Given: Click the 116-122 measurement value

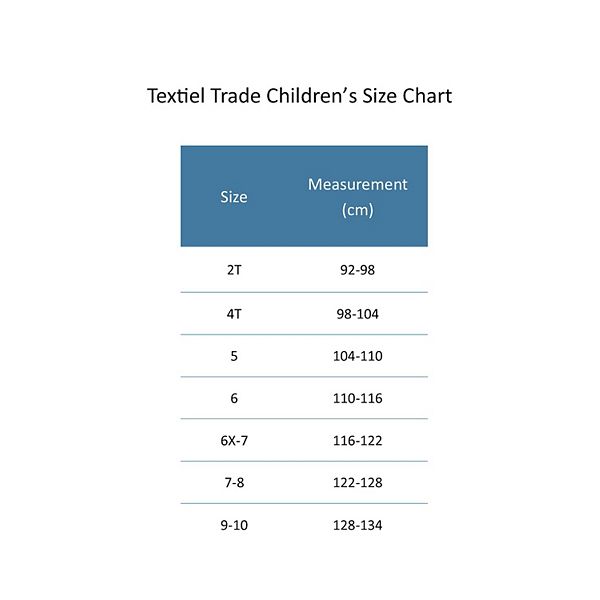Looking at the screenshot, I should point(357,440).
